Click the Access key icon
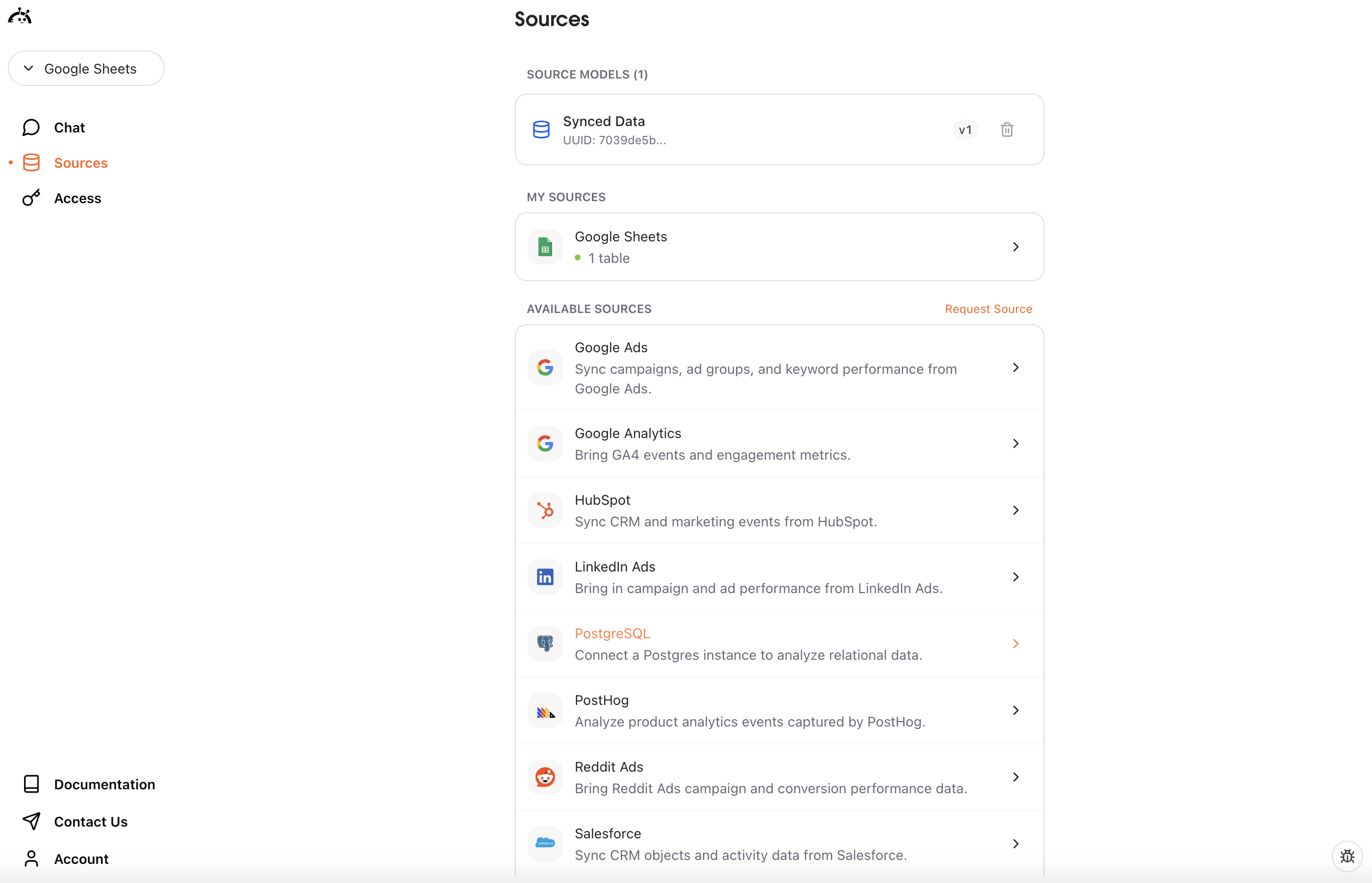1372x883 pixels. click(x=31, y=198)
